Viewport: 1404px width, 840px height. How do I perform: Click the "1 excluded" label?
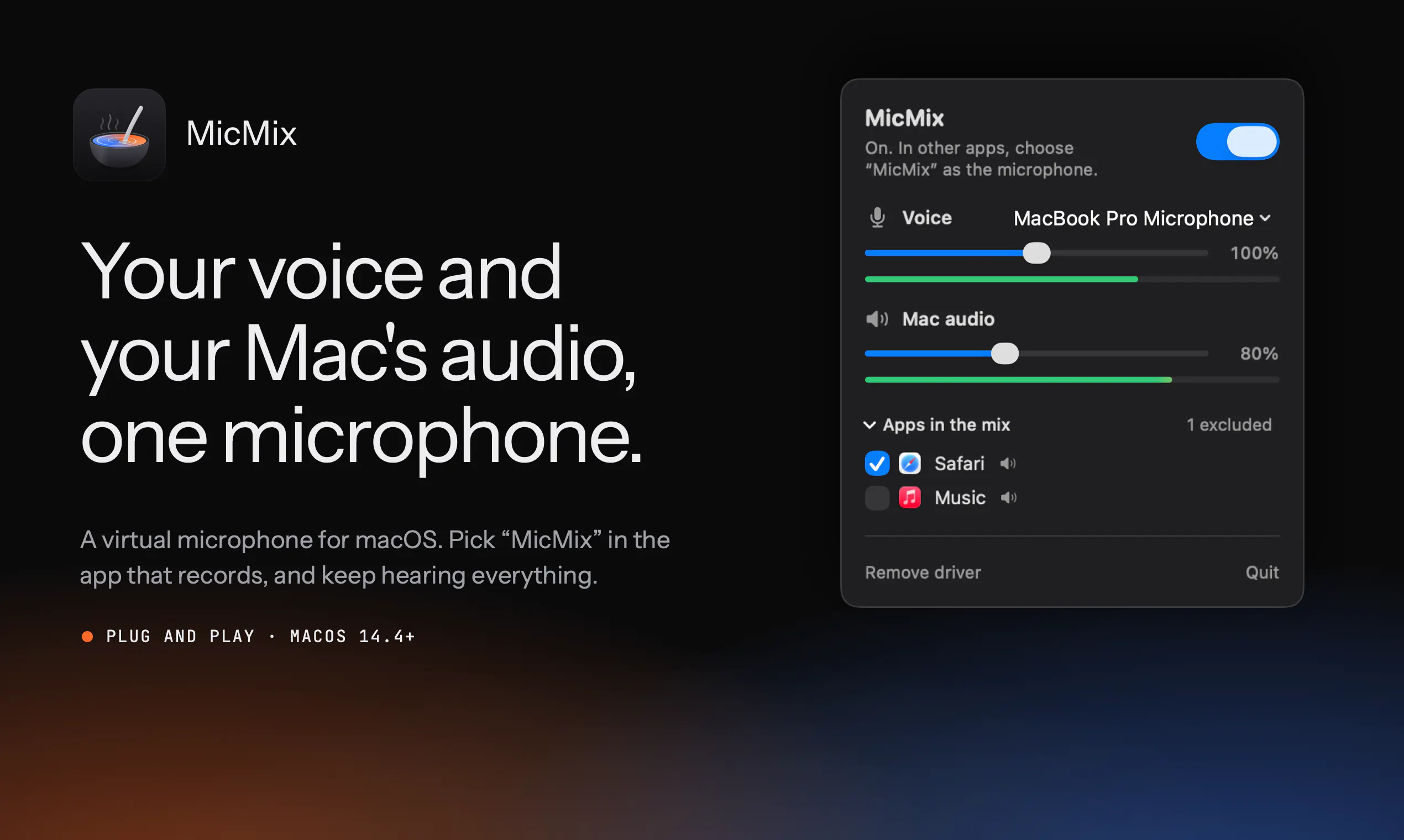pyautogui.click(x=1228, y=424)
